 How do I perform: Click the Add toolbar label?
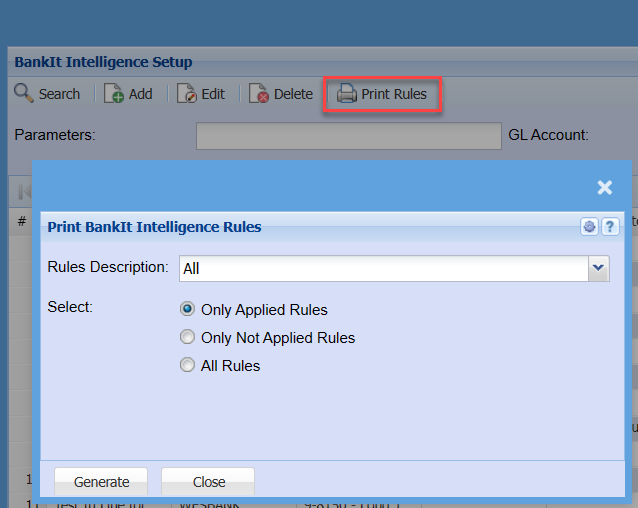click(140, 94)
